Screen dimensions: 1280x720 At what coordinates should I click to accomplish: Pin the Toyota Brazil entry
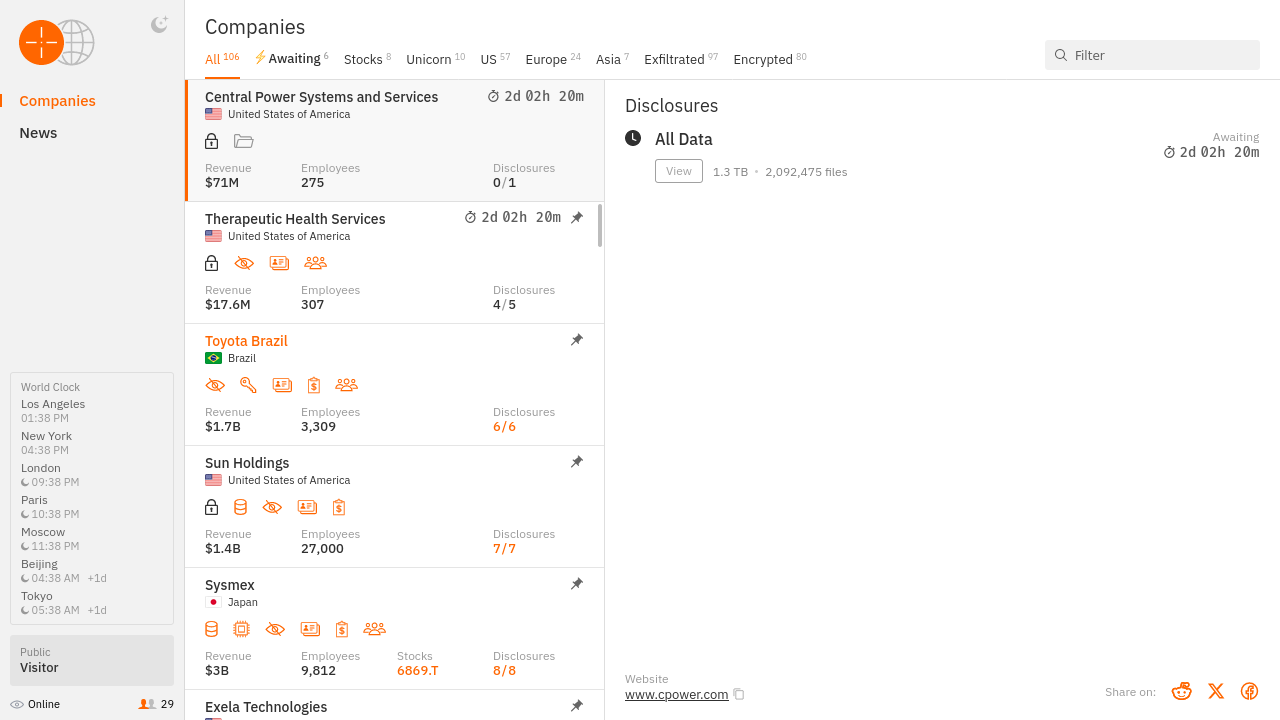coord(577,340)
